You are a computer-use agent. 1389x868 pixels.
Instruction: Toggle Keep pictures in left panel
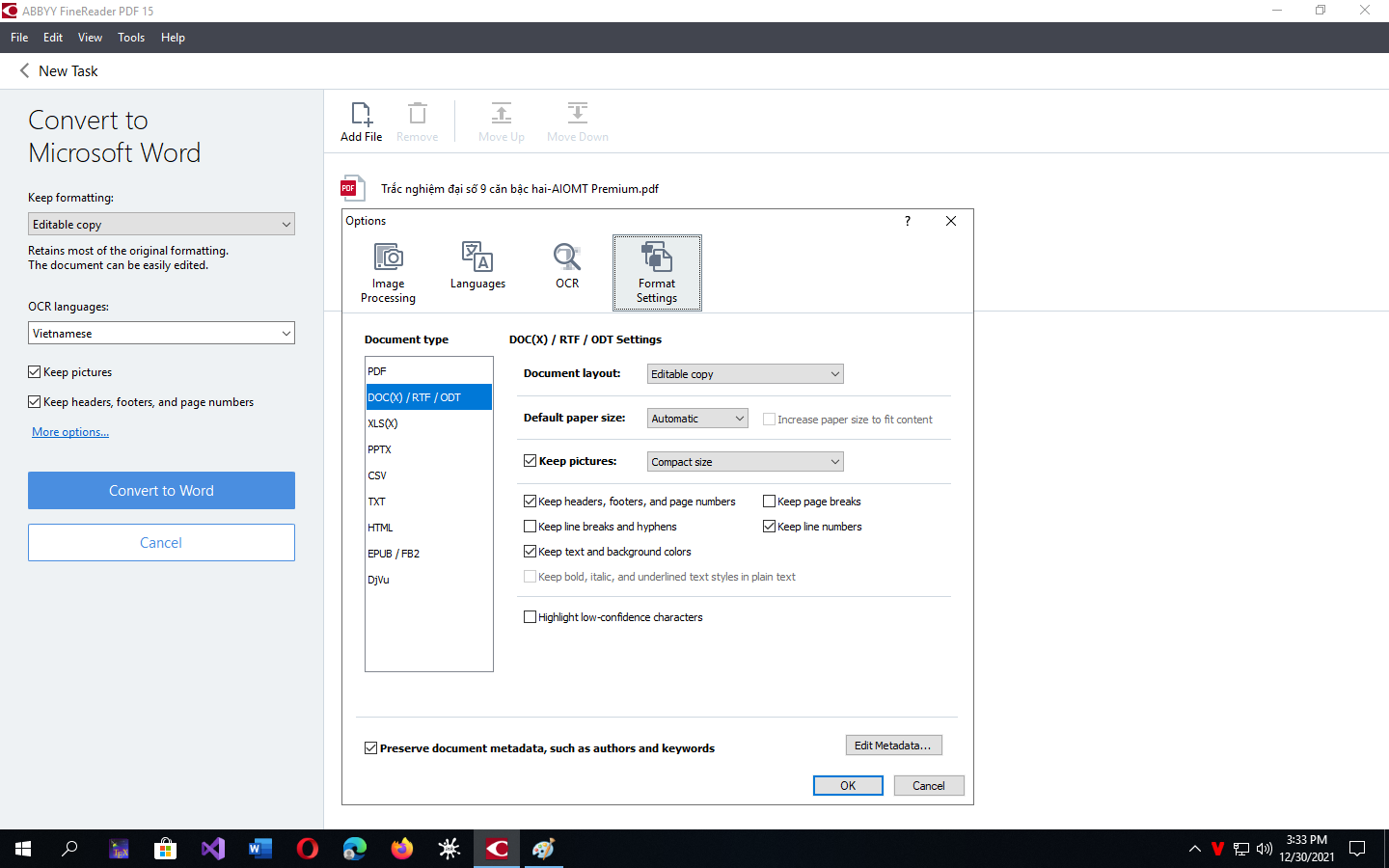click(x=35, y=372)
